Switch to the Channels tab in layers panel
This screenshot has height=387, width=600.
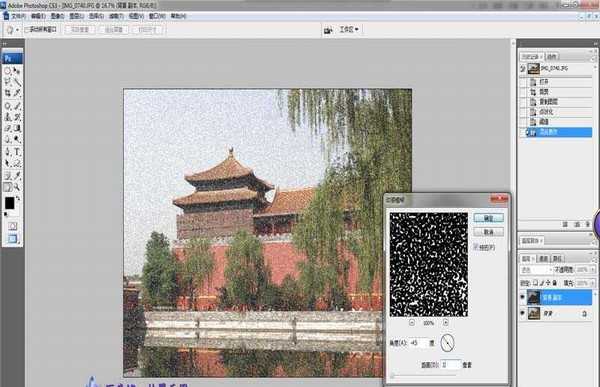(x=544, y=259)
